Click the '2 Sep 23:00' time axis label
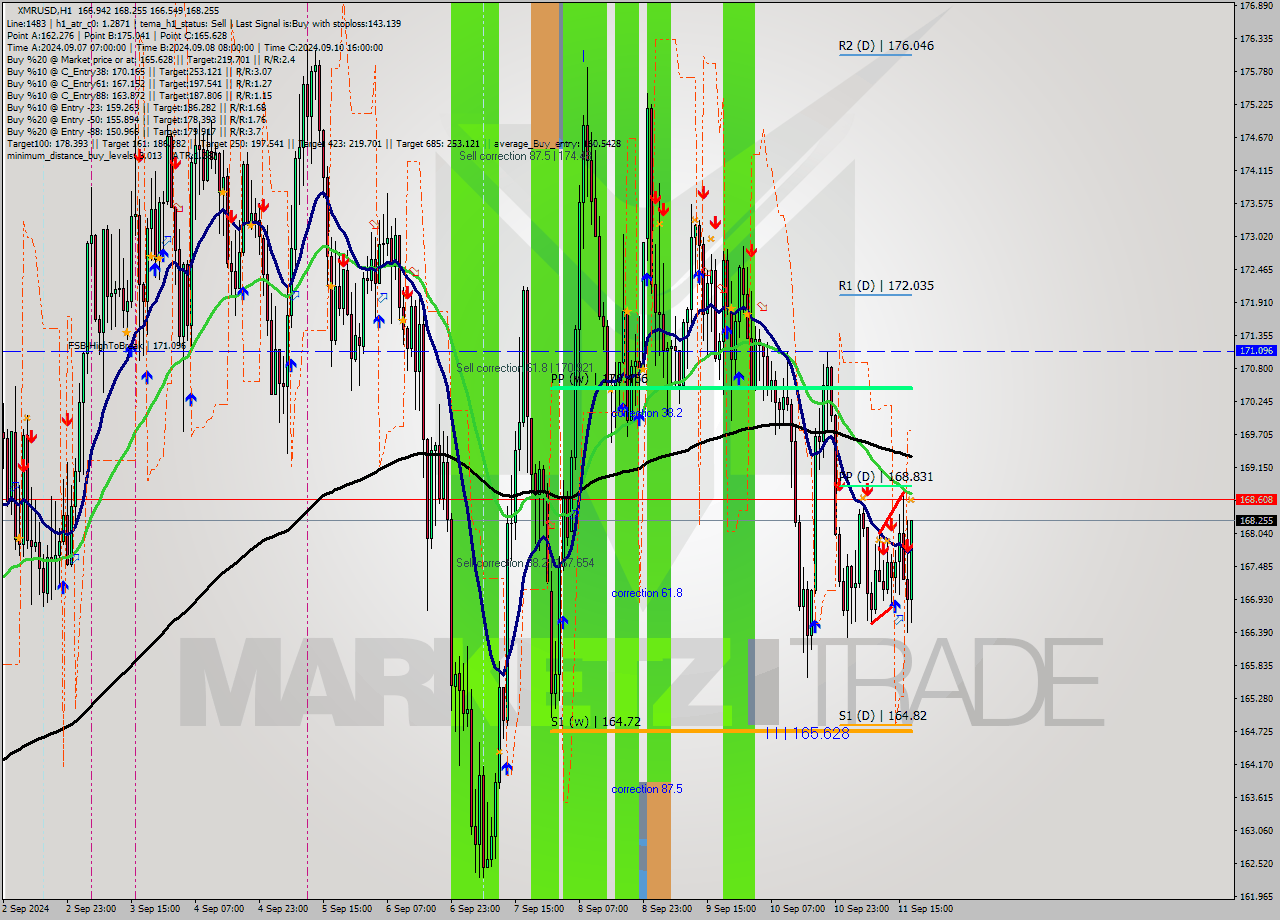This screenshot has width=1280, height=920. [91, 909]
